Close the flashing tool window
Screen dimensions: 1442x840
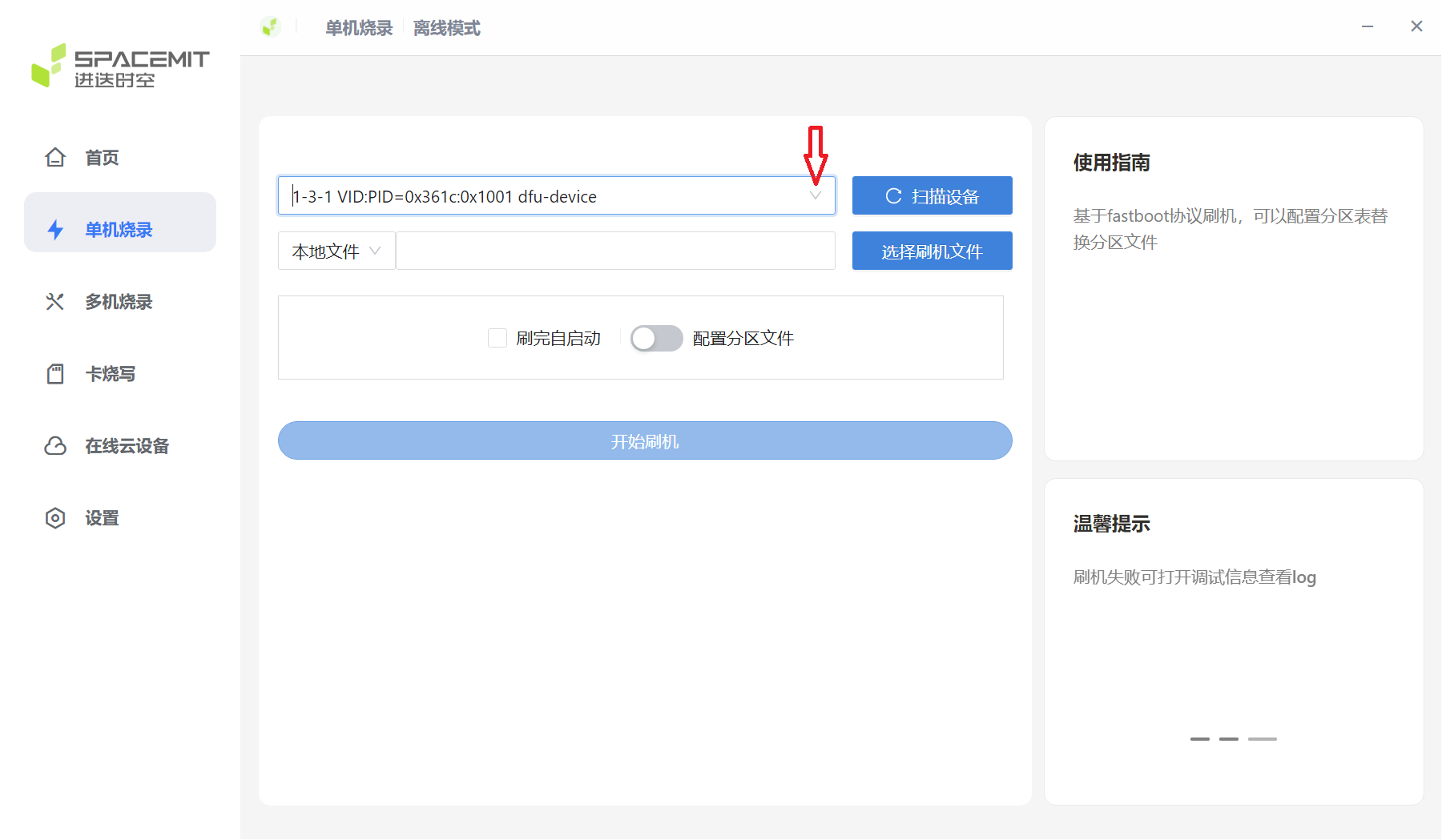[1416, 26]
